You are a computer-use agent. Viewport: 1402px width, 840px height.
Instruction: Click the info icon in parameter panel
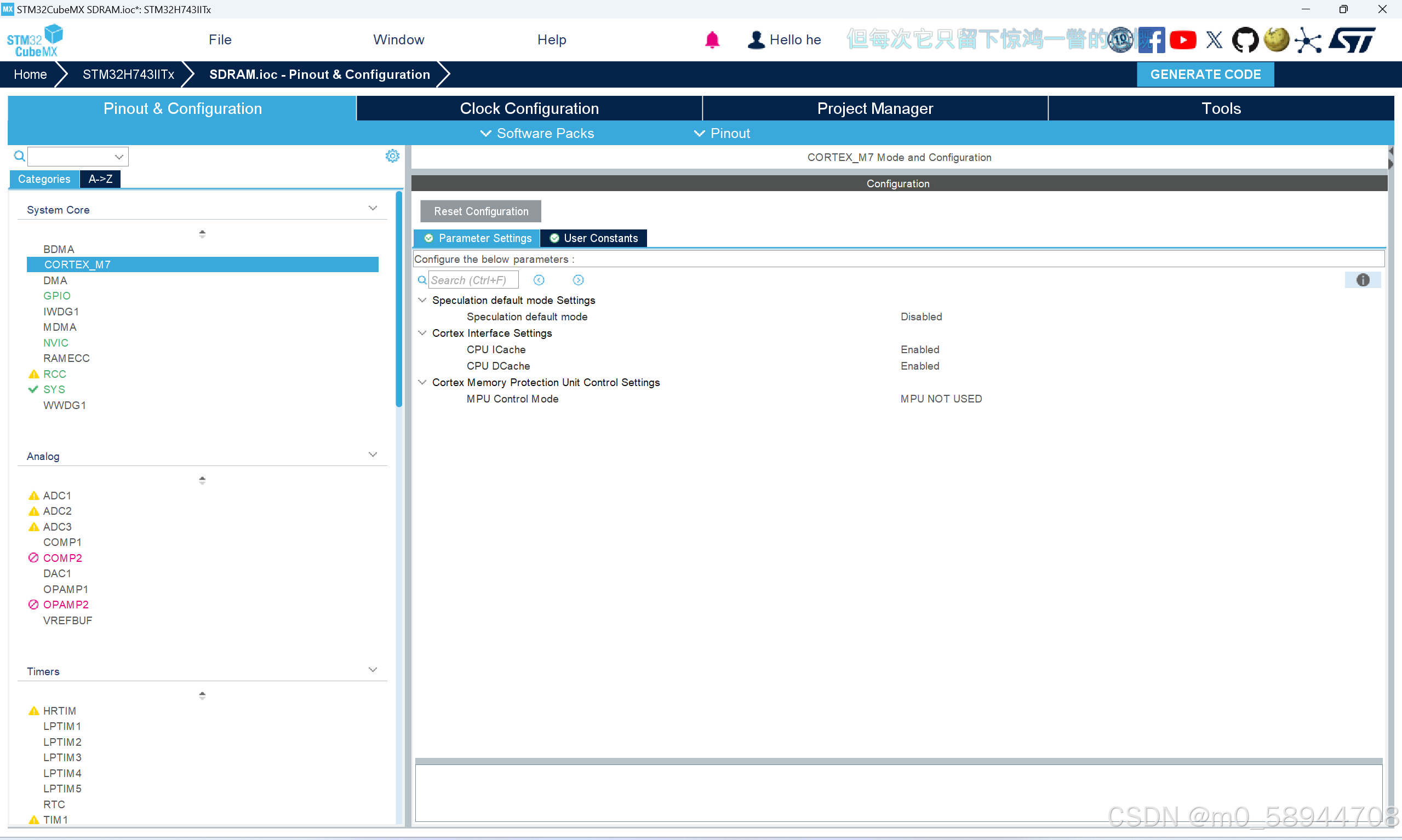(x=1363, y=280)
